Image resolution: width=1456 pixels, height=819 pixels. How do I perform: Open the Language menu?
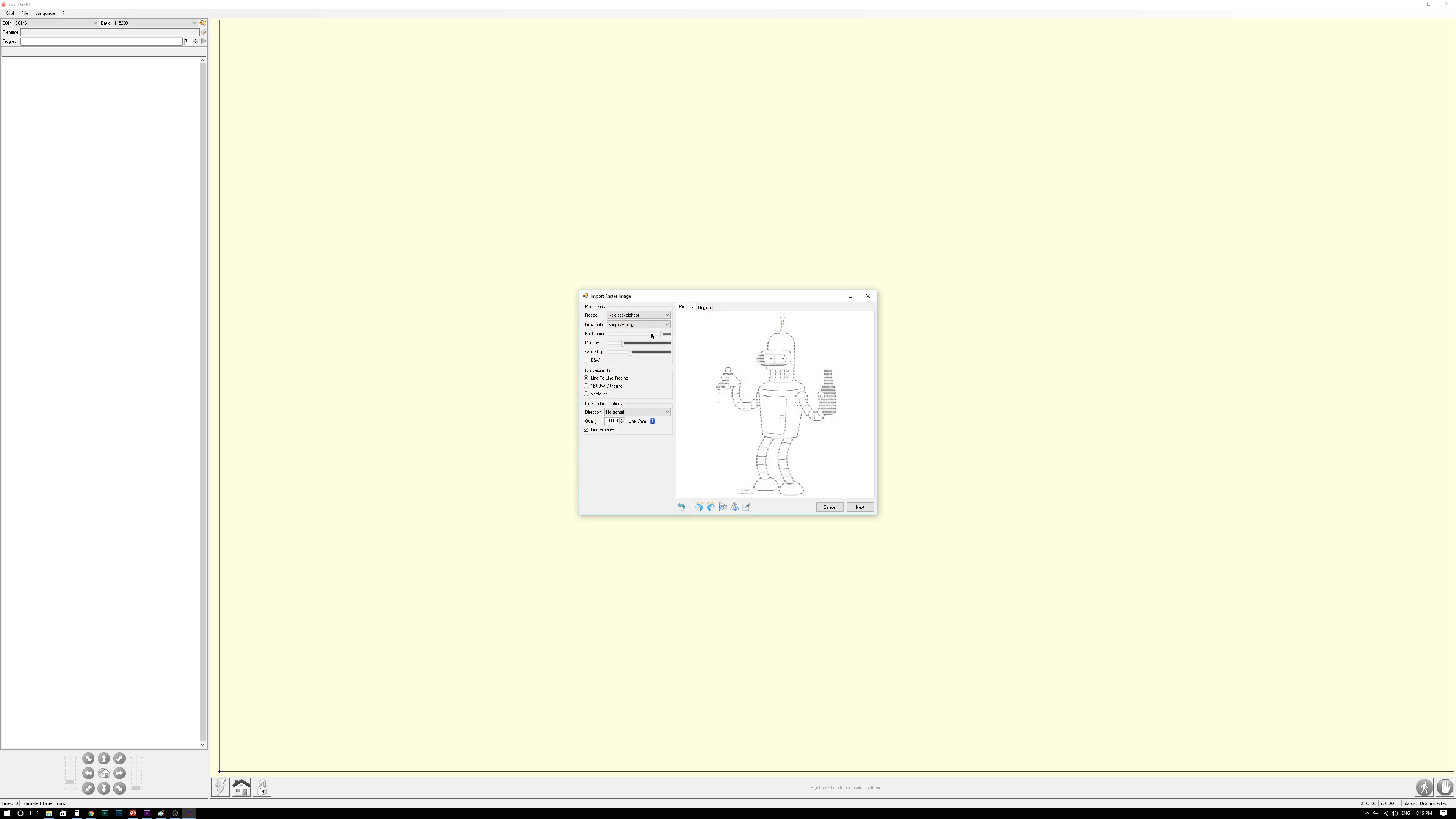pyautogui.click(x=45, y=13)
